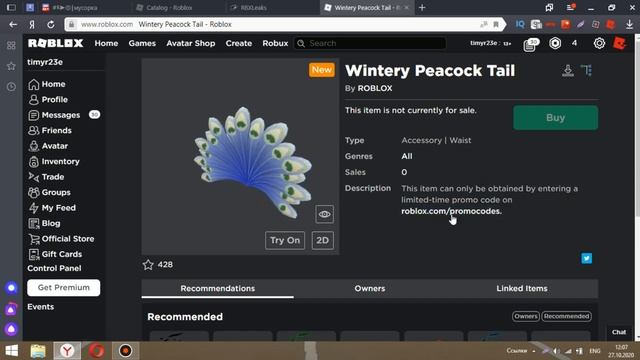Click the ENG language indicator in the tray
Screen dimensions: 640x360
click(x=595, y=351)
